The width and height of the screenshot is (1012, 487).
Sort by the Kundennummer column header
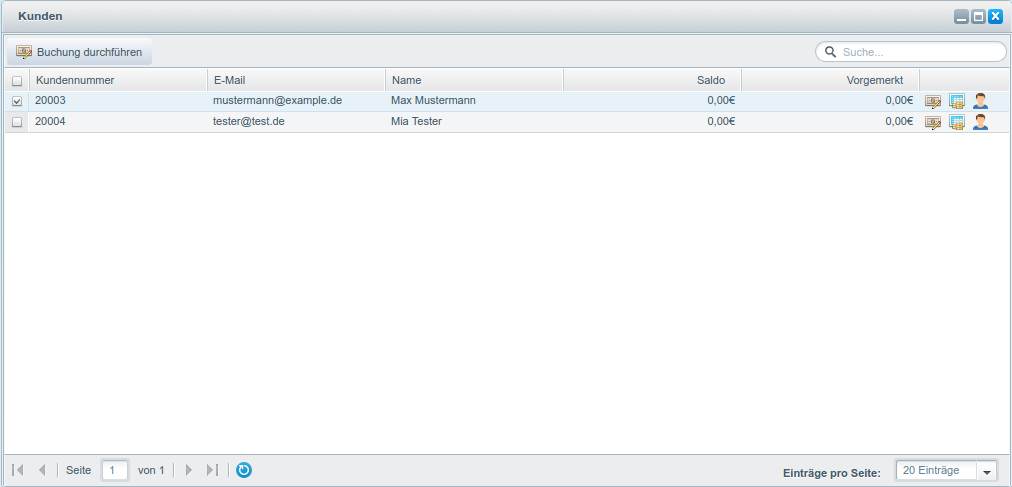tap(118, 80)
